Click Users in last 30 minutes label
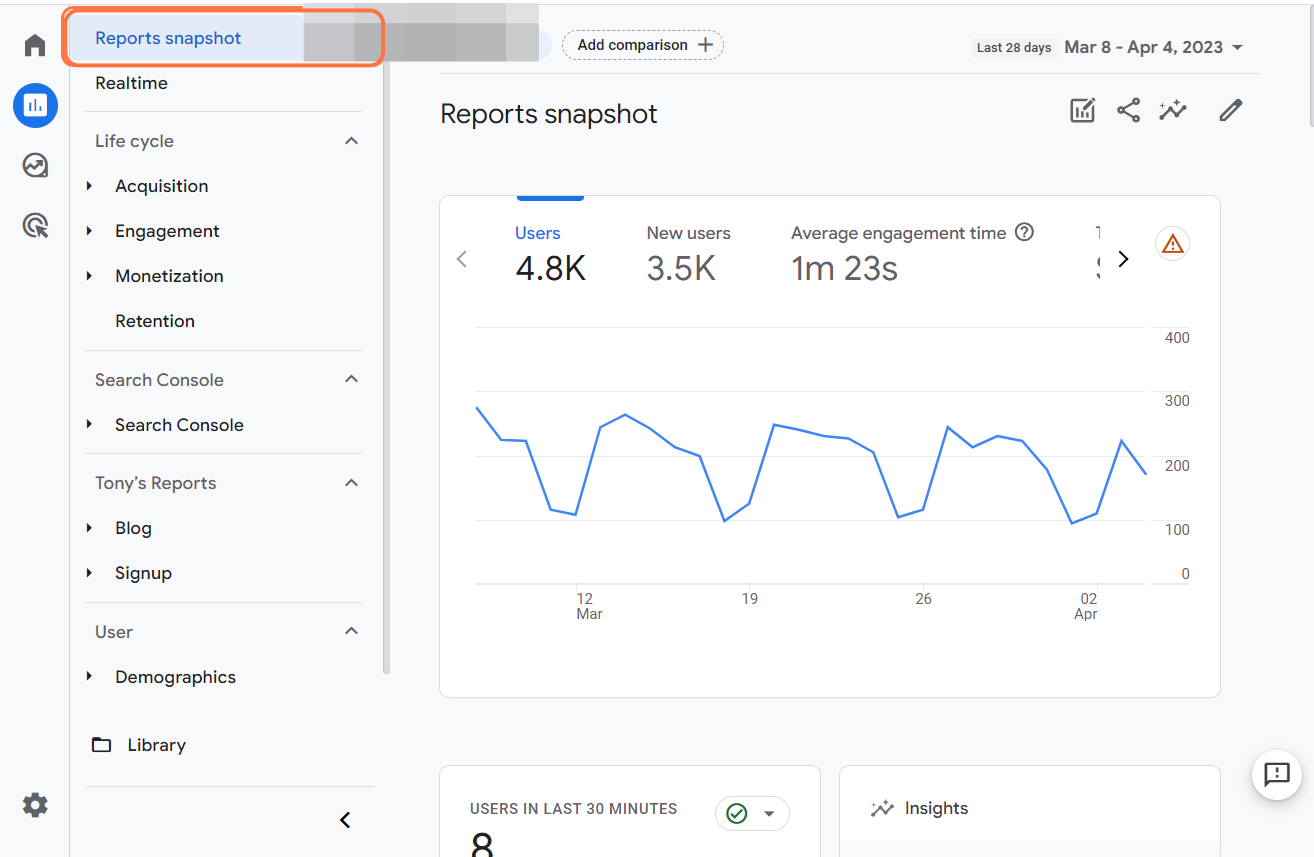The image size is (1314, 857). 574,809
